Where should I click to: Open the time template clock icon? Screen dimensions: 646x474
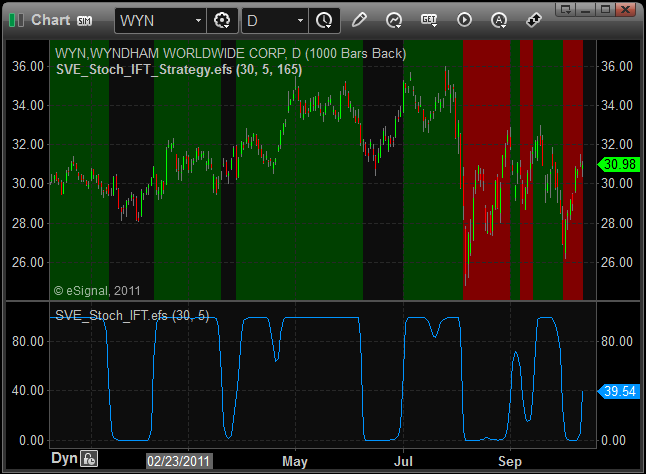(x=324, y=20)
